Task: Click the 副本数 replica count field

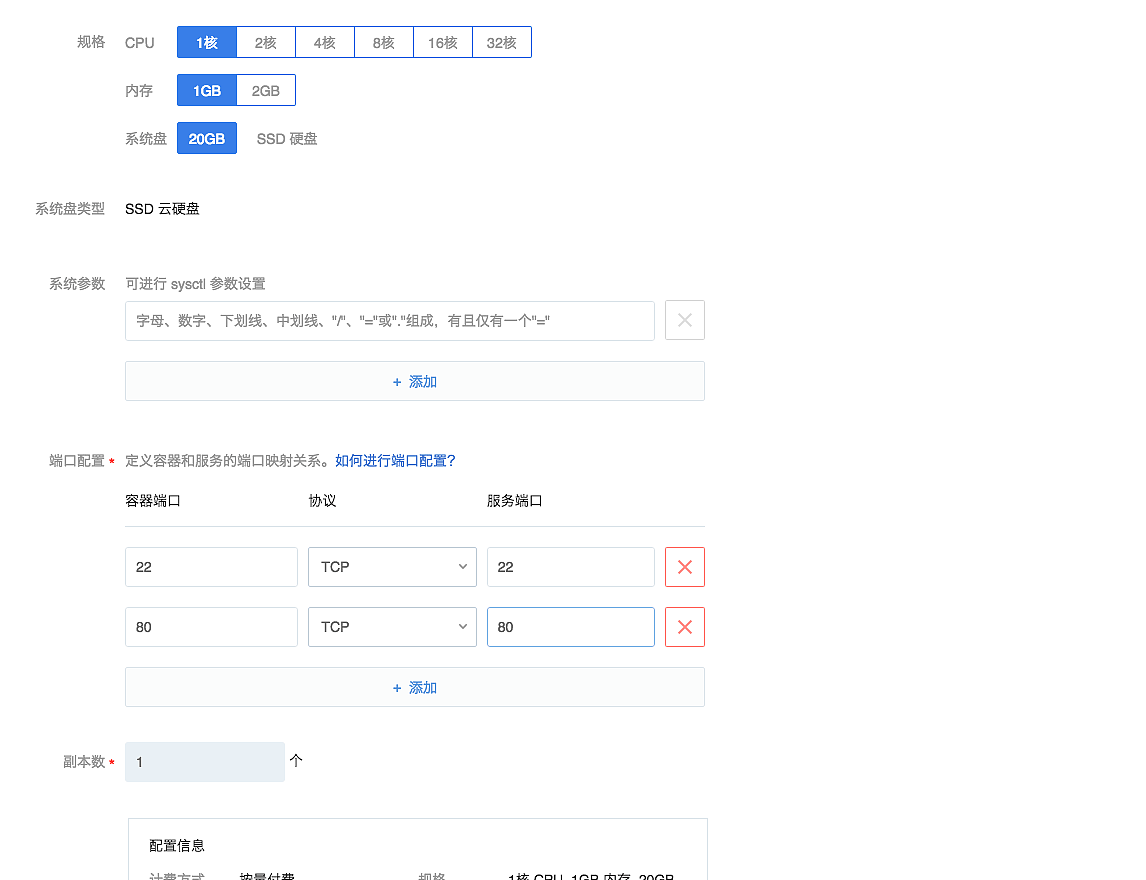Action: (204, 762)
